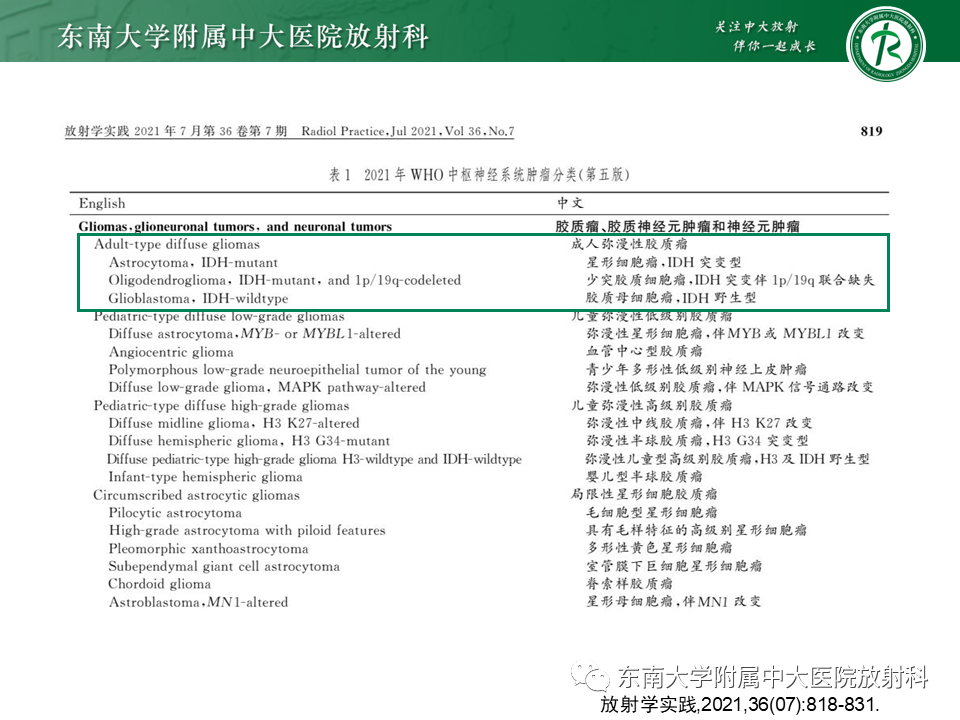Click 星形母细胞瘤,伴MN1改变 cell
The width and height of the screenshot is (960, 720).
673,602
